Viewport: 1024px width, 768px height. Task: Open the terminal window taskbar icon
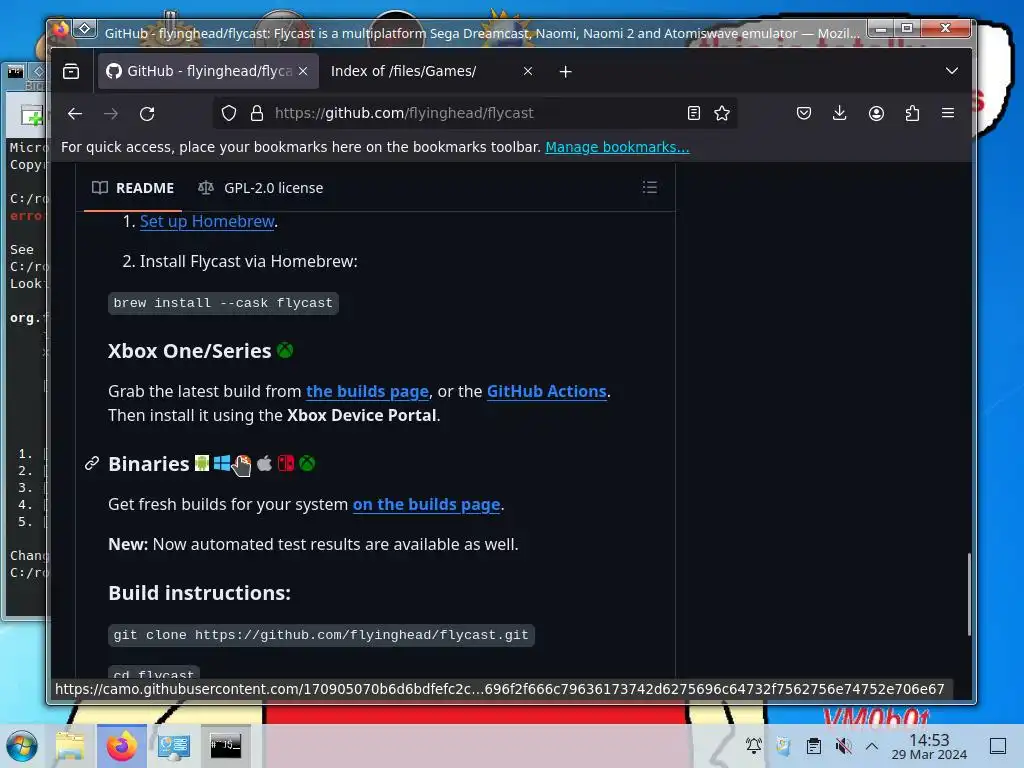(x=225, y=746)
